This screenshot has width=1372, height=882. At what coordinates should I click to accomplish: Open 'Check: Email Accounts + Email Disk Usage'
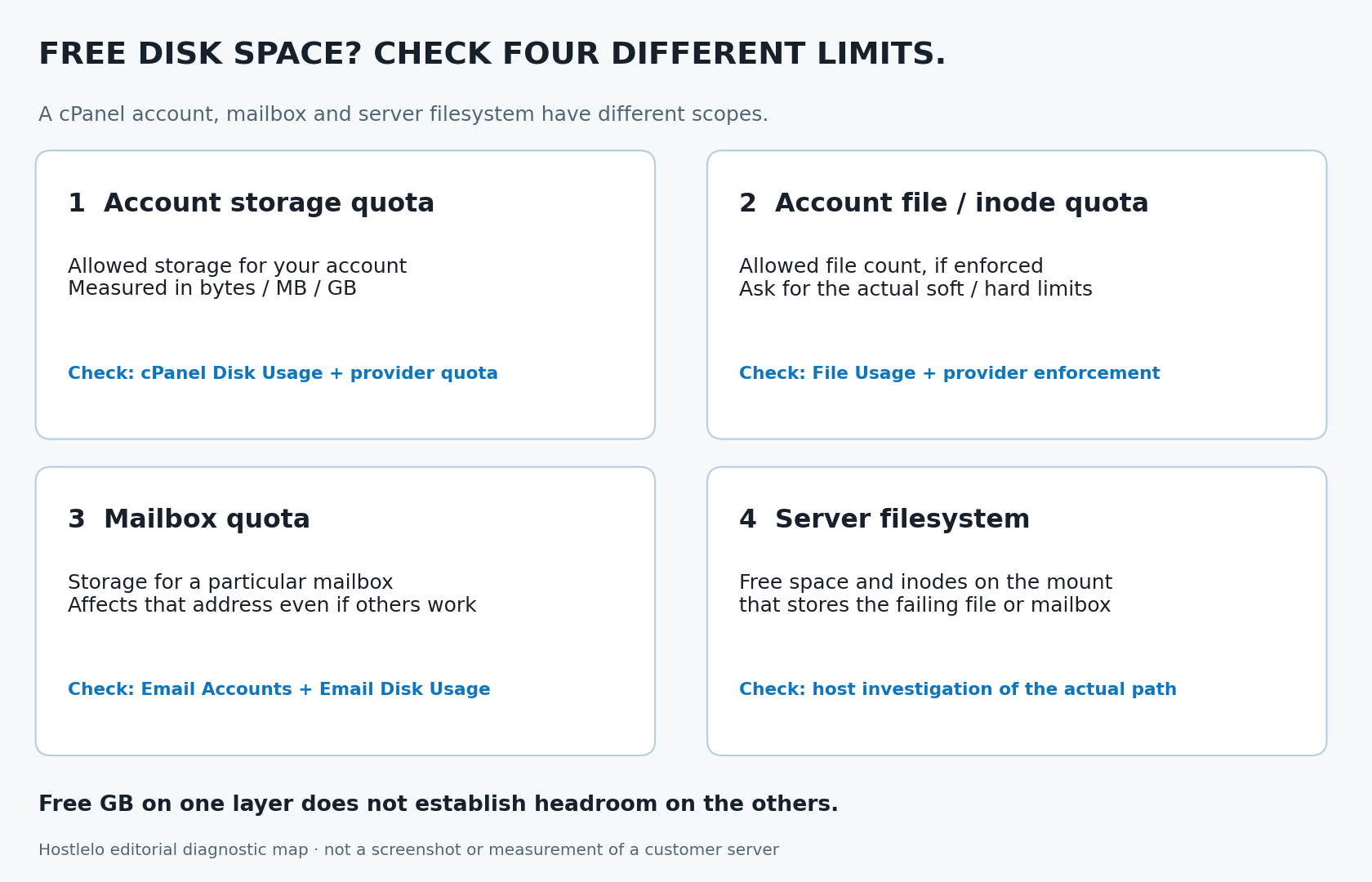(278, 689)
